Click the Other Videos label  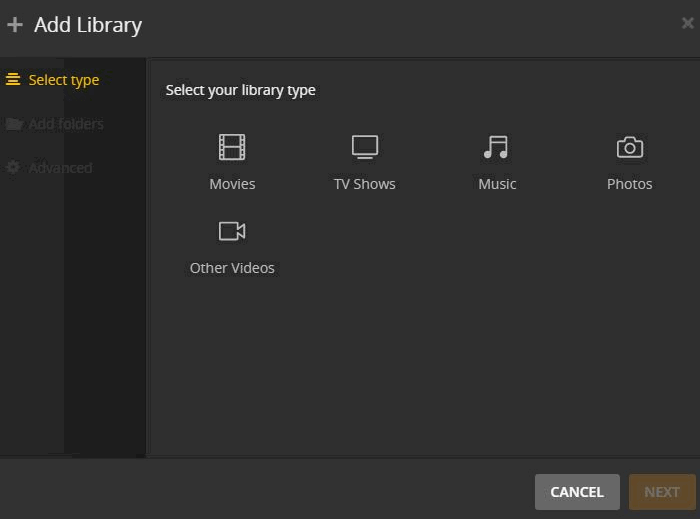pyautogui.click(x=232, y=268)
